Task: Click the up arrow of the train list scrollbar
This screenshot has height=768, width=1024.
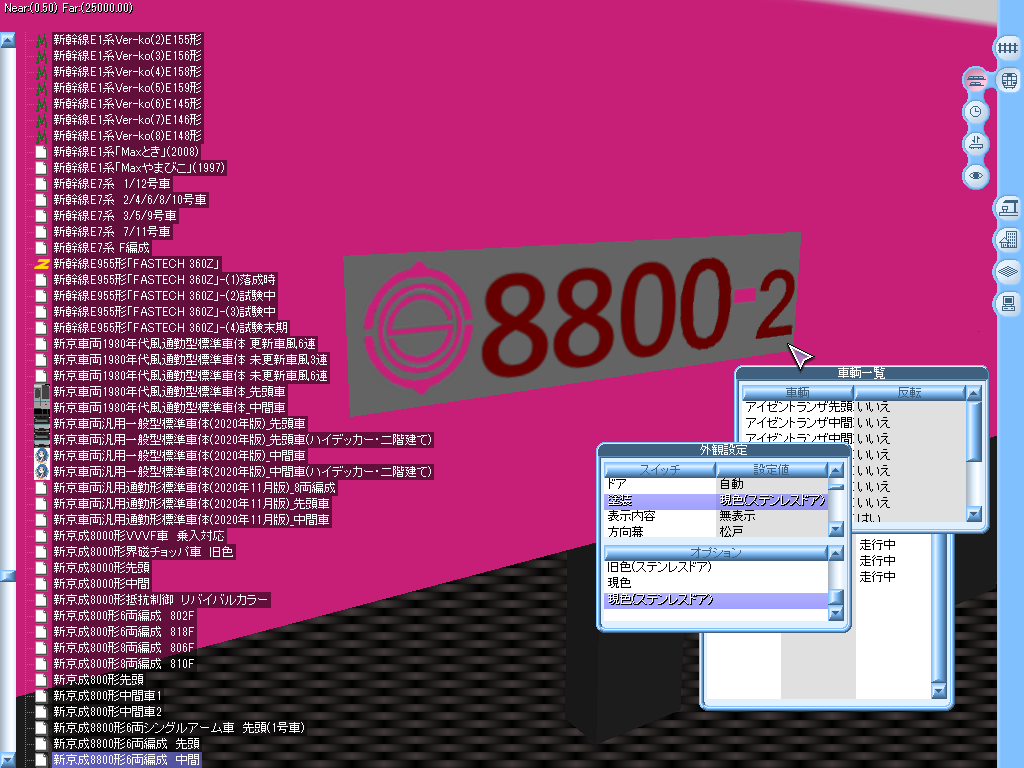Action: (8, 40)
